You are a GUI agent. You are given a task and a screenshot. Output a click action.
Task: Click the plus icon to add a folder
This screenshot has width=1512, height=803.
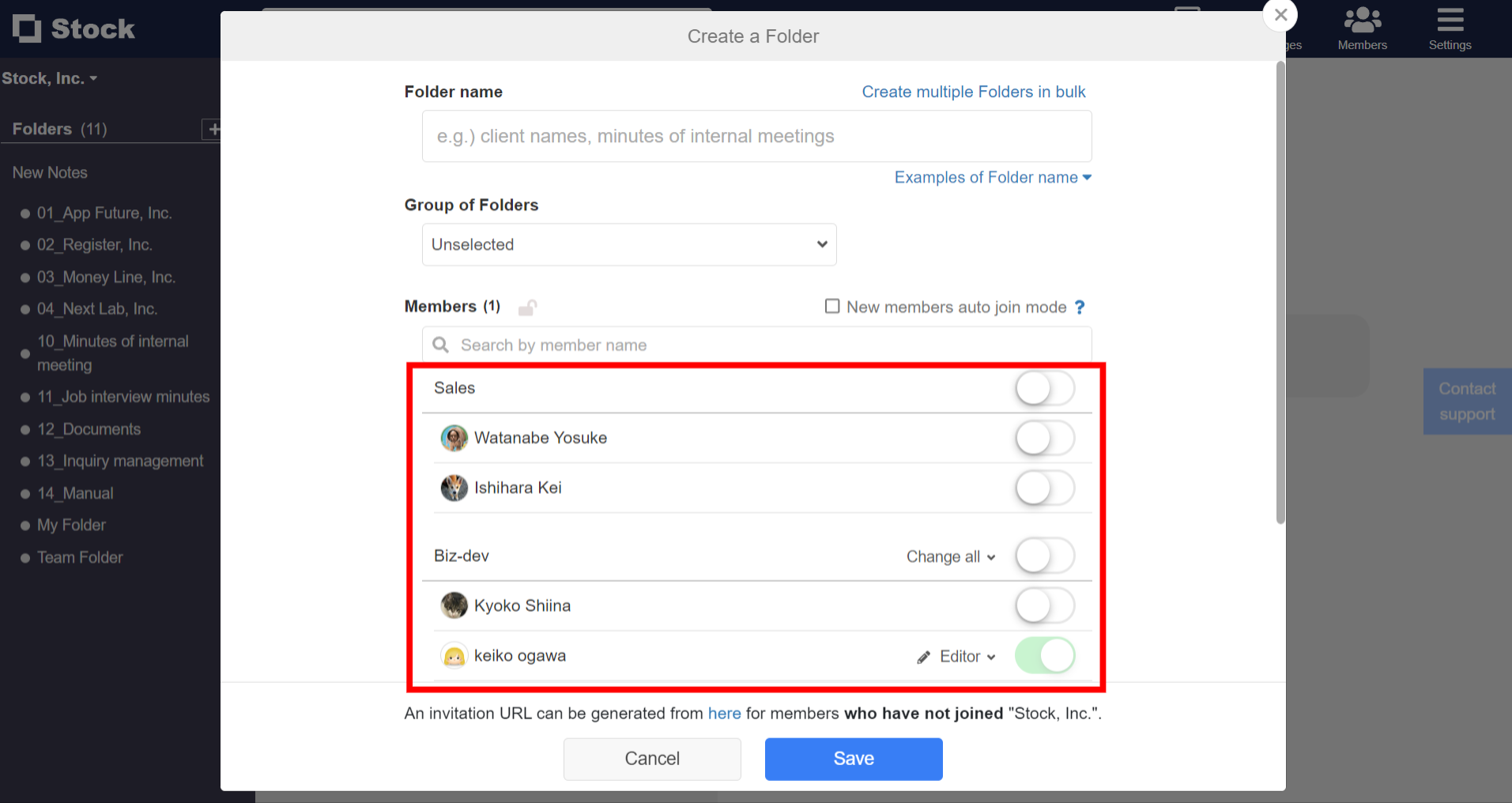pos(213,129)
